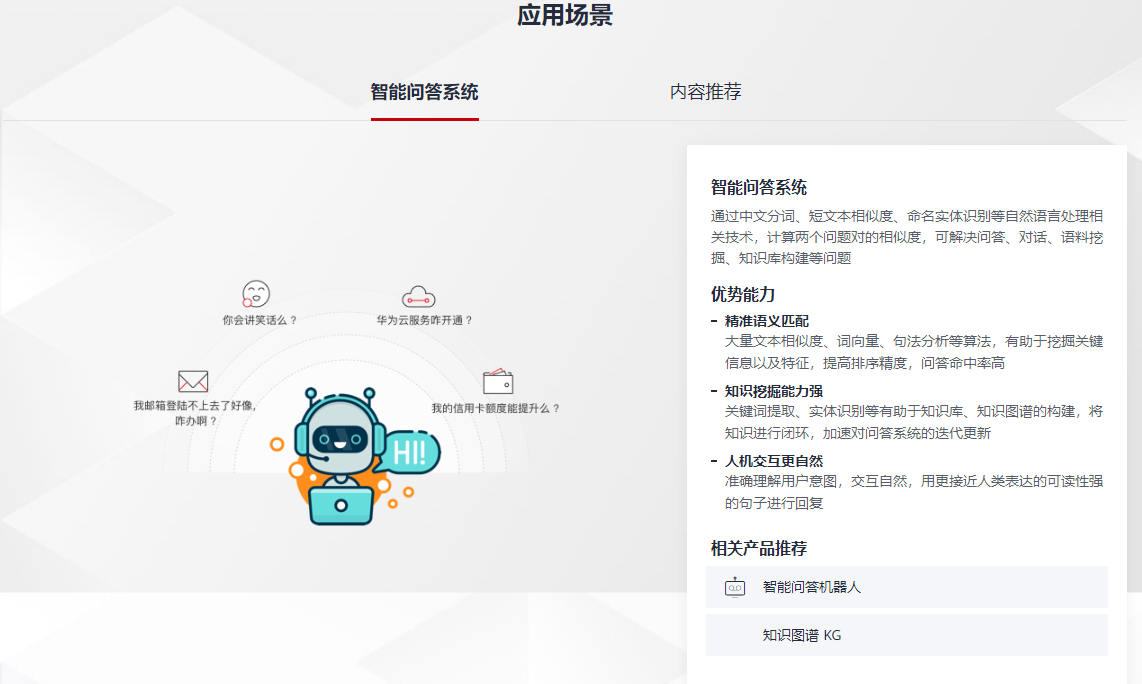Click the text 我的信用卡额度能提升么？
The height and width of the screenshot is (684, 1142).
496,408
